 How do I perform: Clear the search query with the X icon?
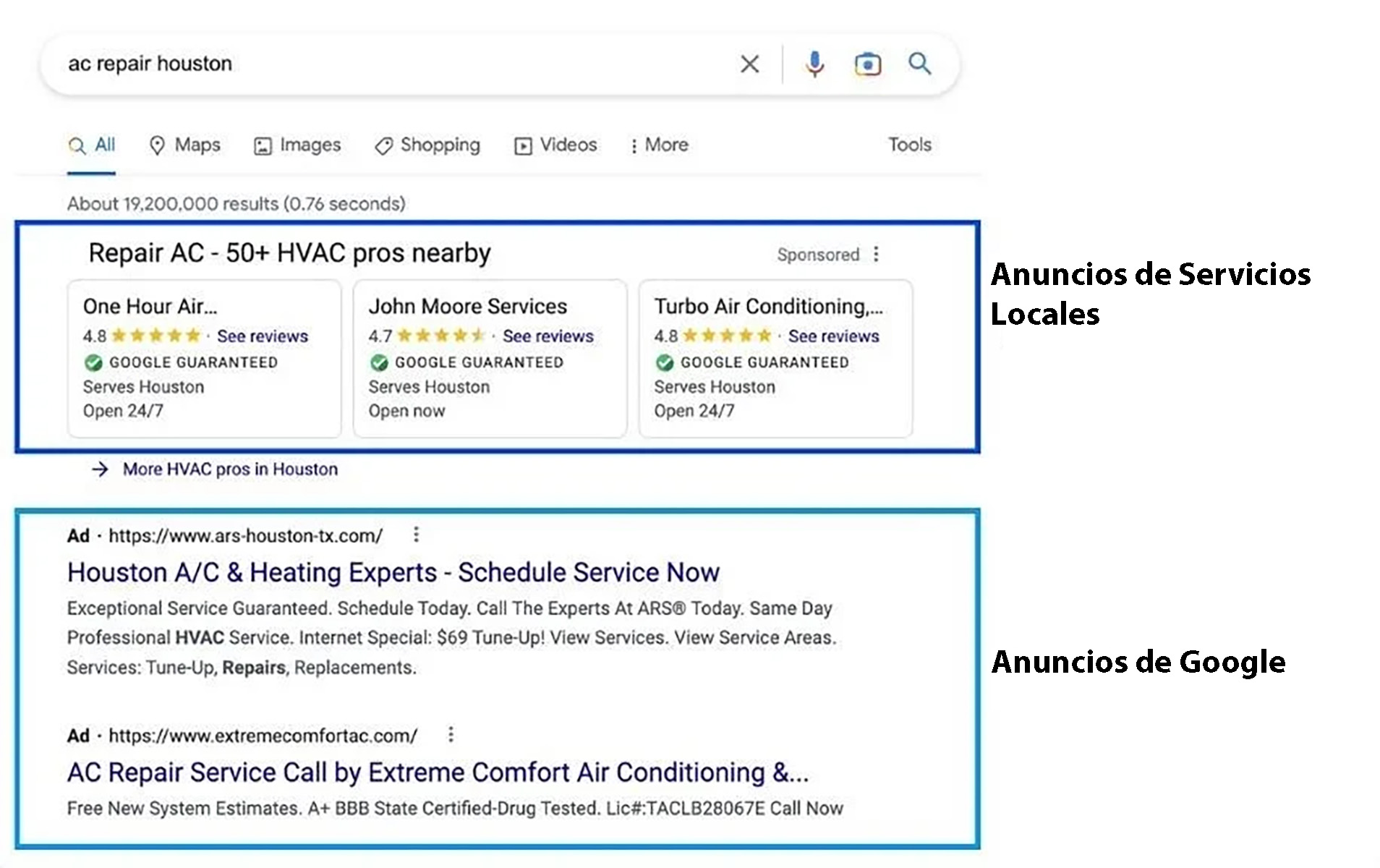click(749, 64)
